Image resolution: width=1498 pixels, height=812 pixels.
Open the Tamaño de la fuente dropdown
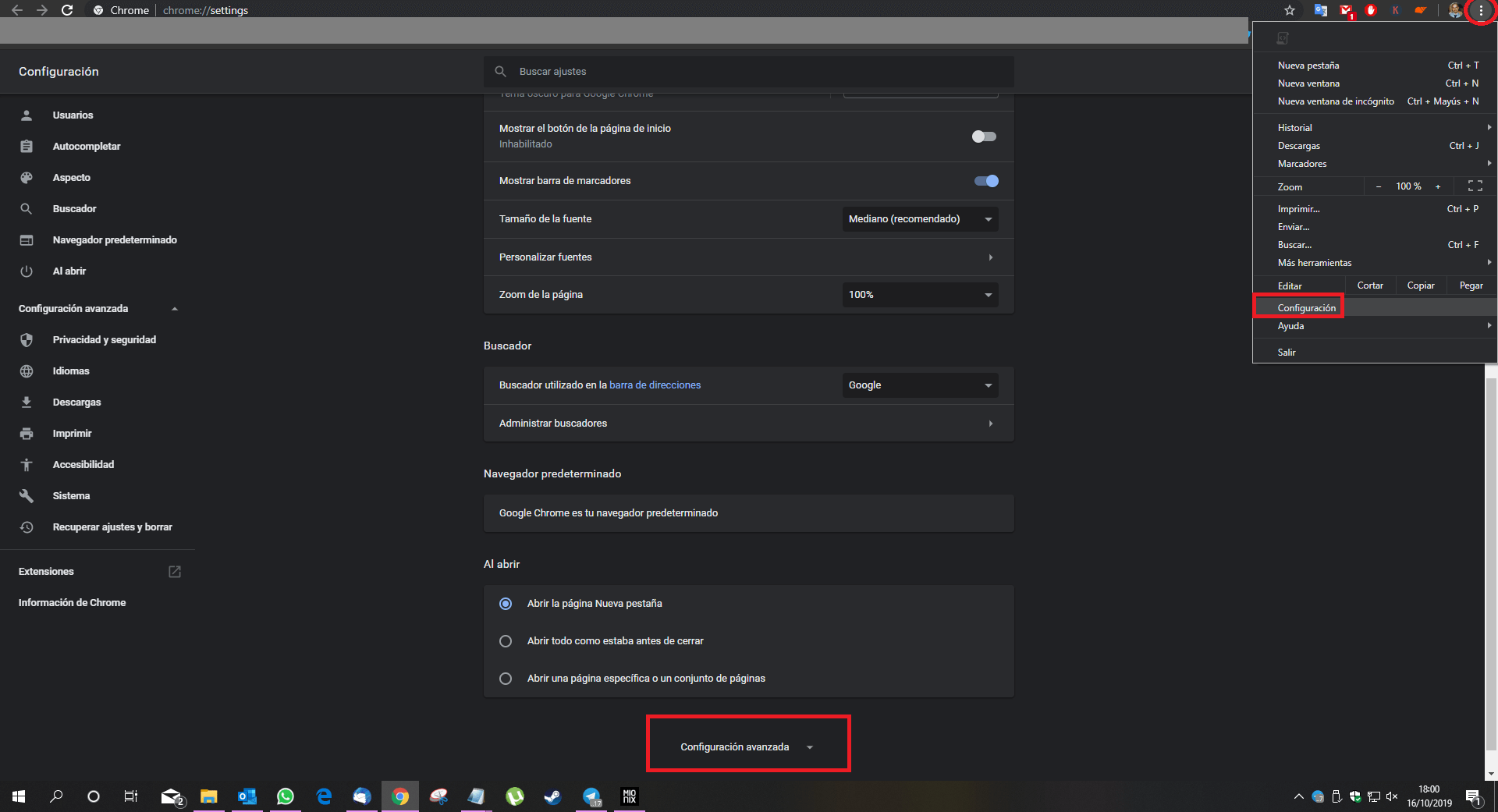(920, 219)
